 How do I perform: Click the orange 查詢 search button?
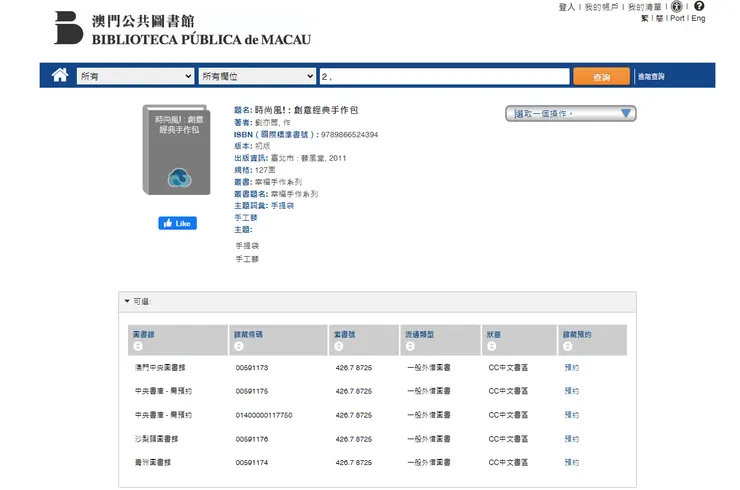601,76
